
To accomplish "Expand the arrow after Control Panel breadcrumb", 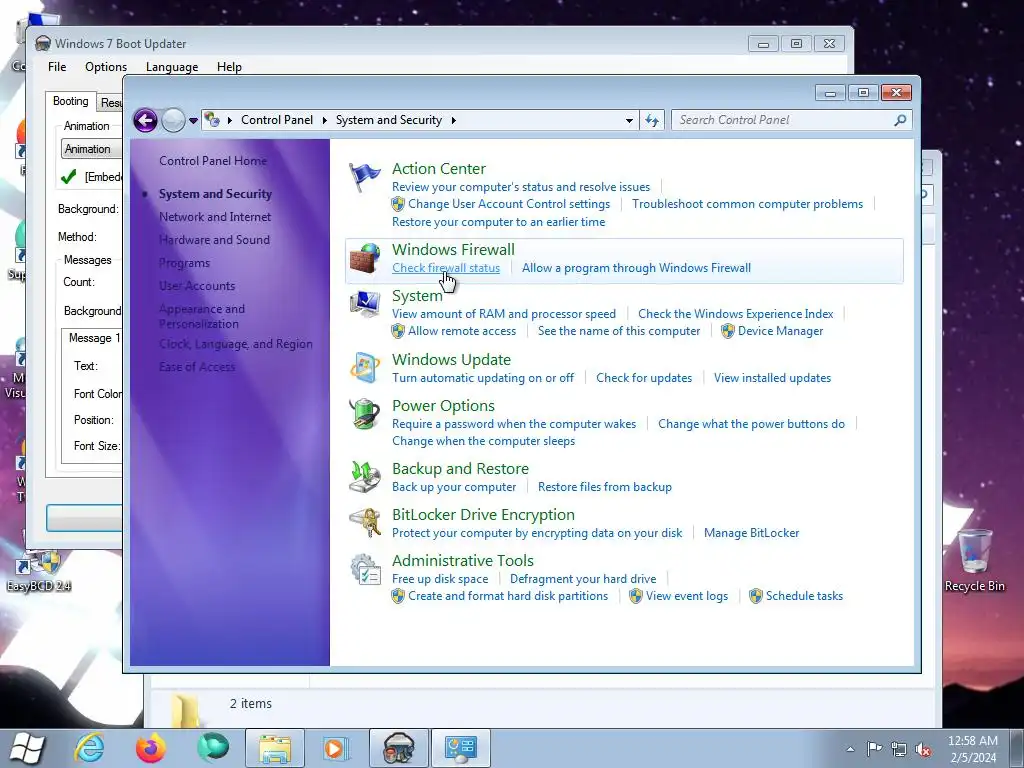I will click(x=325, y=120).
